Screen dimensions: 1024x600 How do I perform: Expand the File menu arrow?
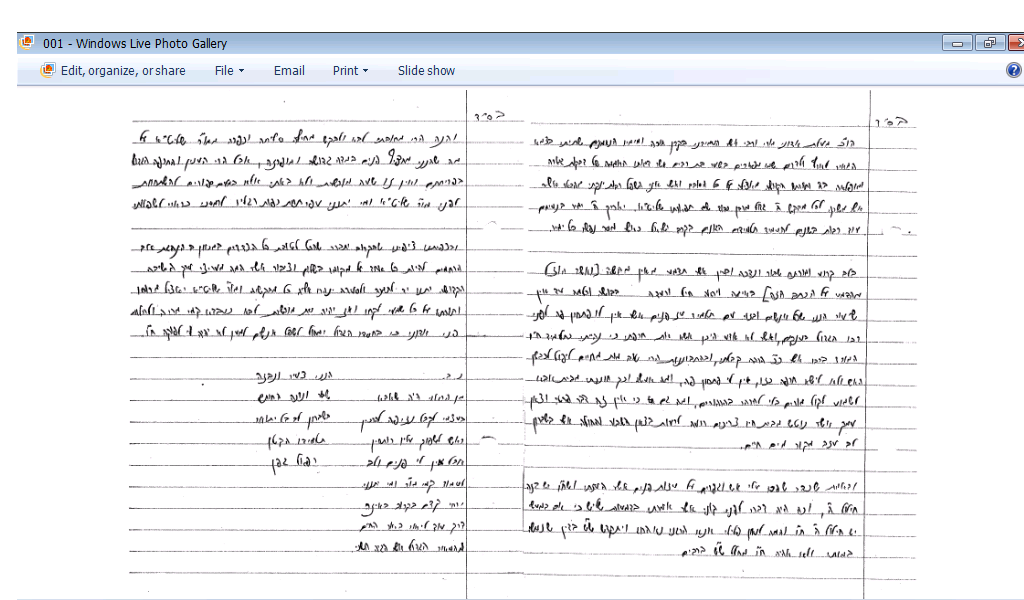[241, 71]
